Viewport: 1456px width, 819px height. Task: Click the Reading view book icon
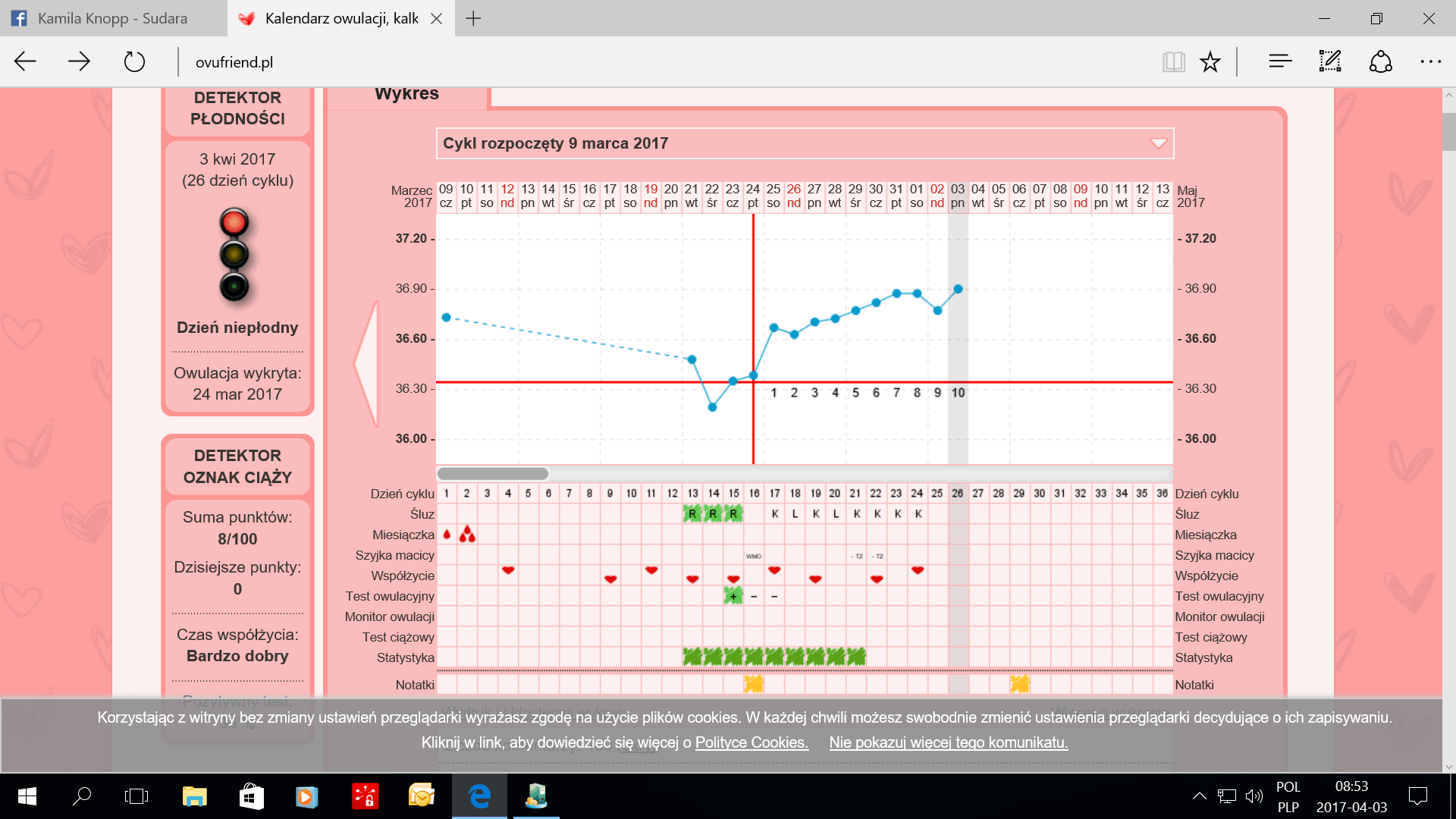(1173, 61)
